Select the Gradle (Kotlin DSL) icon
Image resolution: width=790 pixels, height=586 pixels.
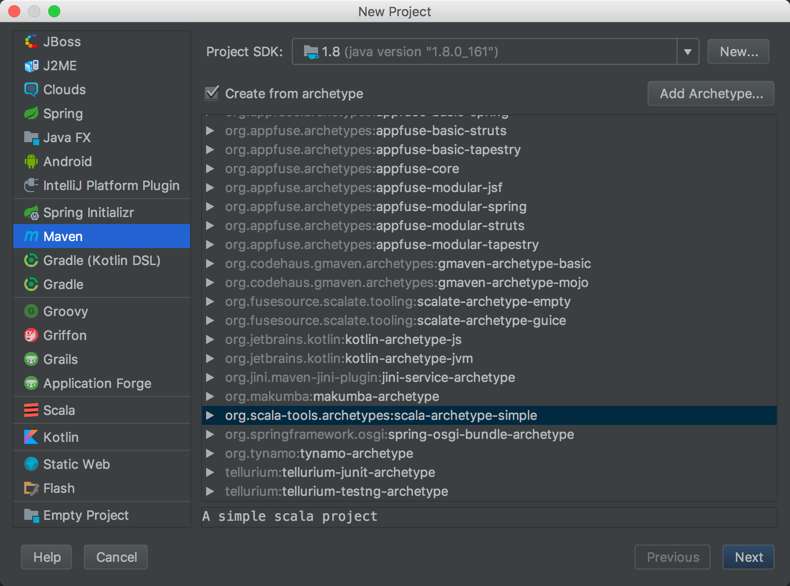click(31, 261)
